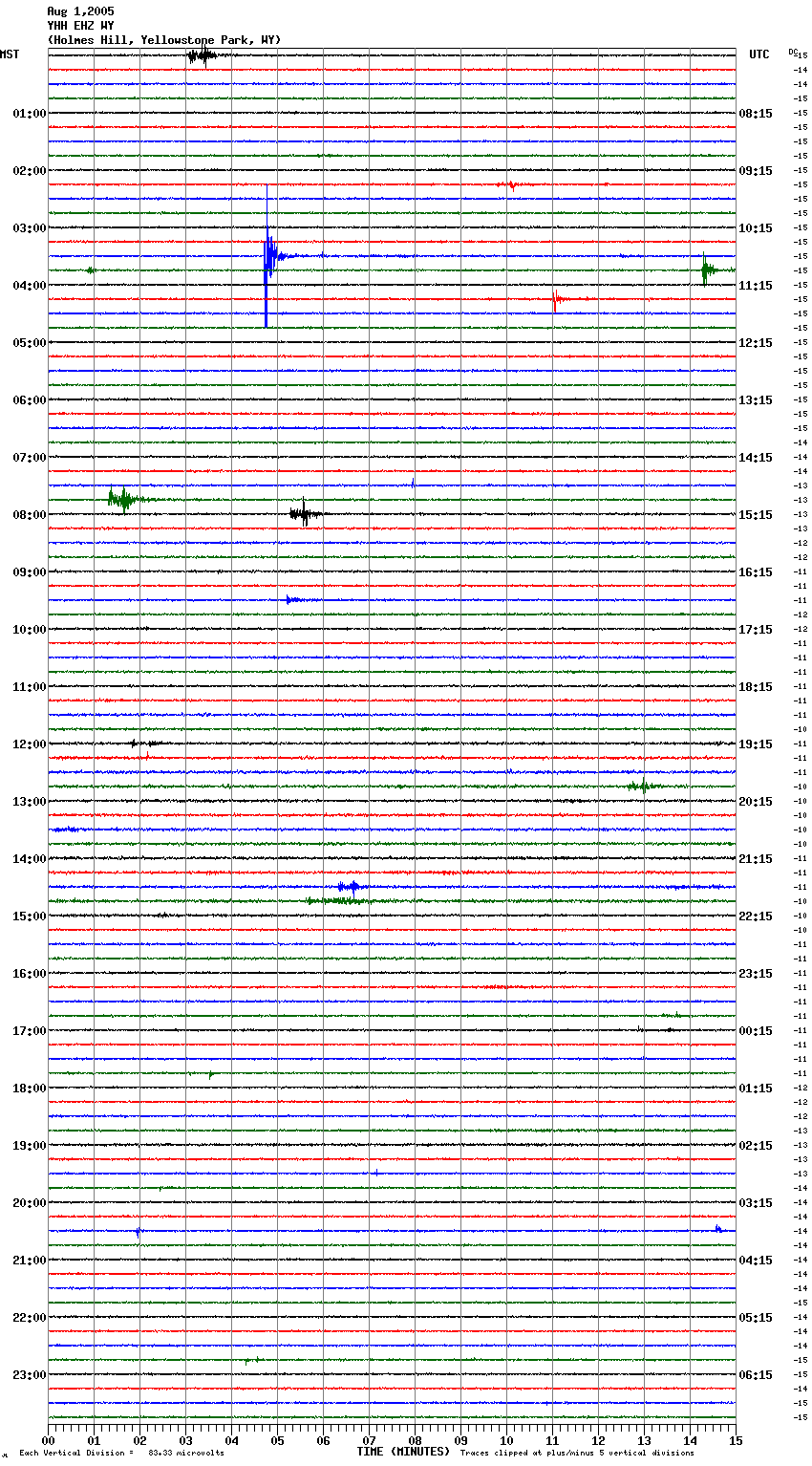Select the "08:00" MST time label
The width and height of the screenshot is (812, 1466).
29,515
